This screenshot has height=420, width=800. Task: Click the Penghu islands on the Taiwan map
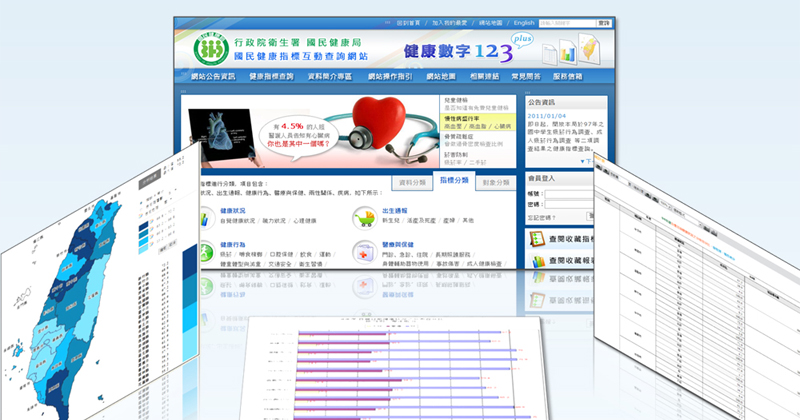(17, 349)
